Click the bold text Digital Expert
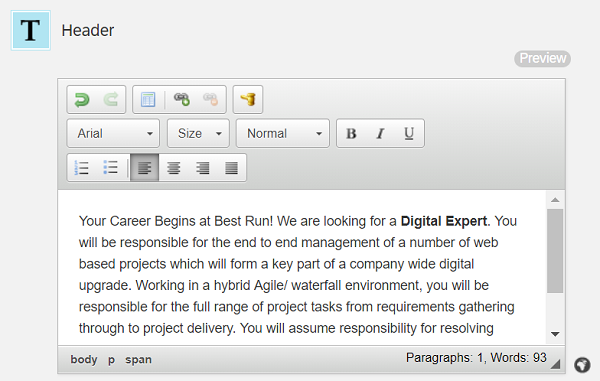Image resolution: width=600 pixels, height=381 pixels. tap(444, 221)
